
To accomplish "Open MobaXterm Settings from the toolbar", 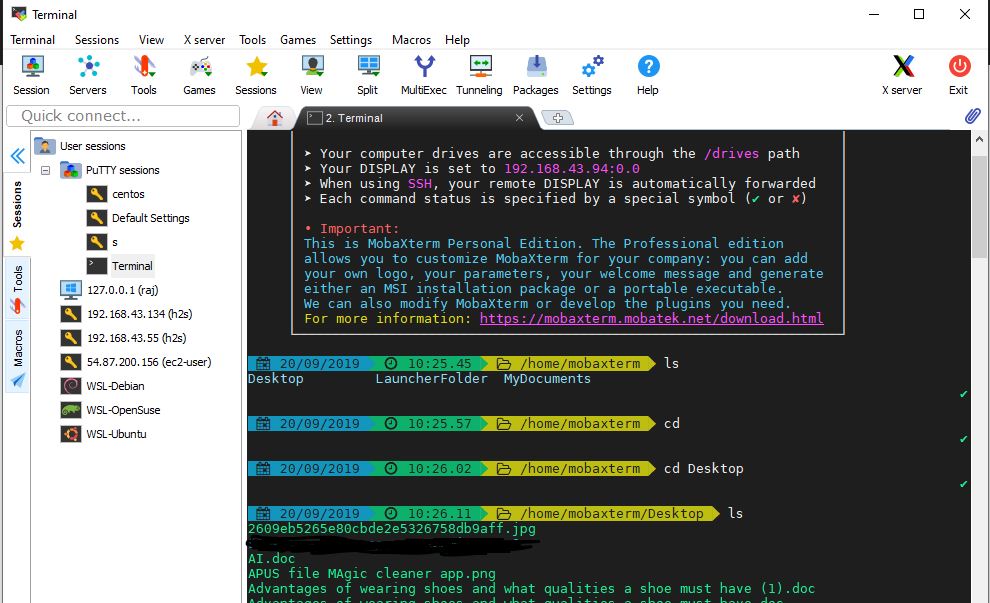I will coord(591,75).
